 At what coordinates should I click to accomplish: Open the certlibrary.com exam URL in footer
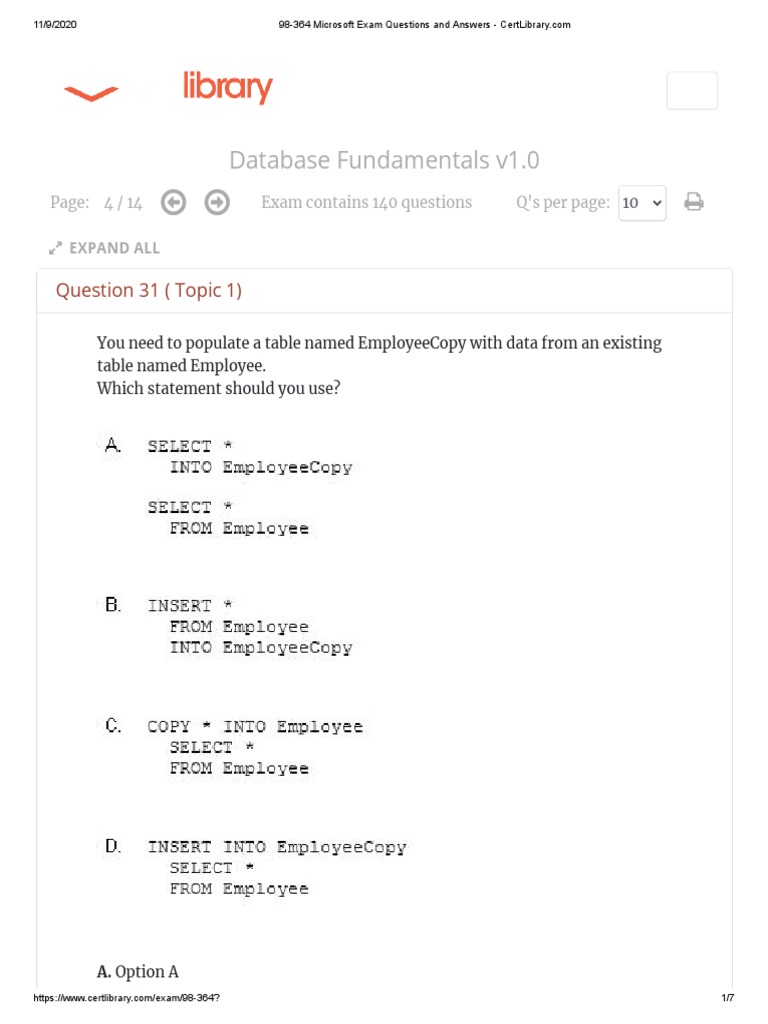pyautogui.click(x=127, y=999)
